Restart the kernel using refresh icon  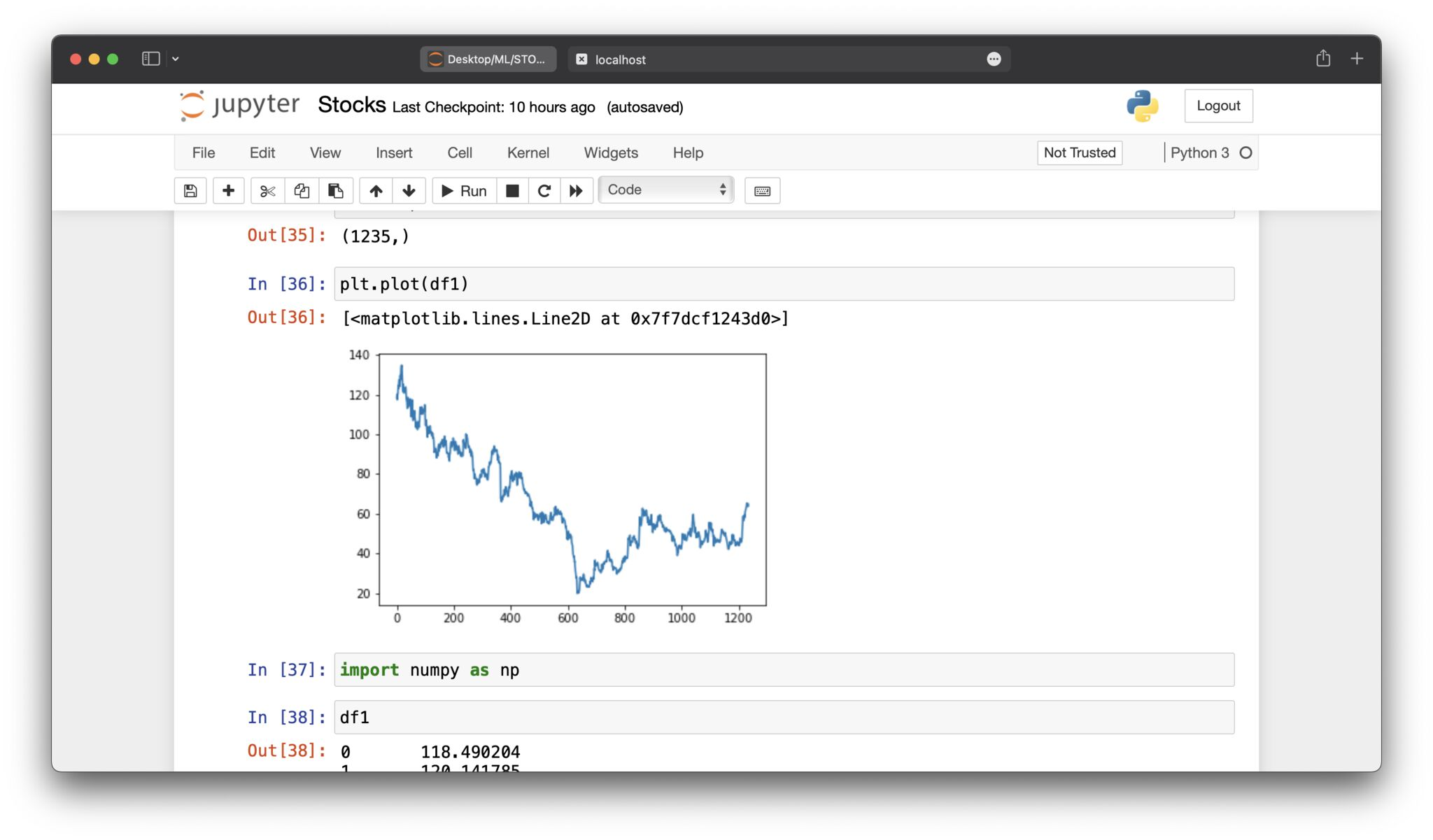[544, 190]
